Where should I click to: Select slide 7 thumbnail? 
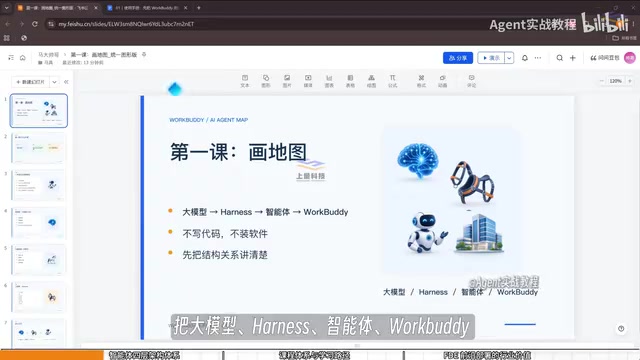click(38, 333)
